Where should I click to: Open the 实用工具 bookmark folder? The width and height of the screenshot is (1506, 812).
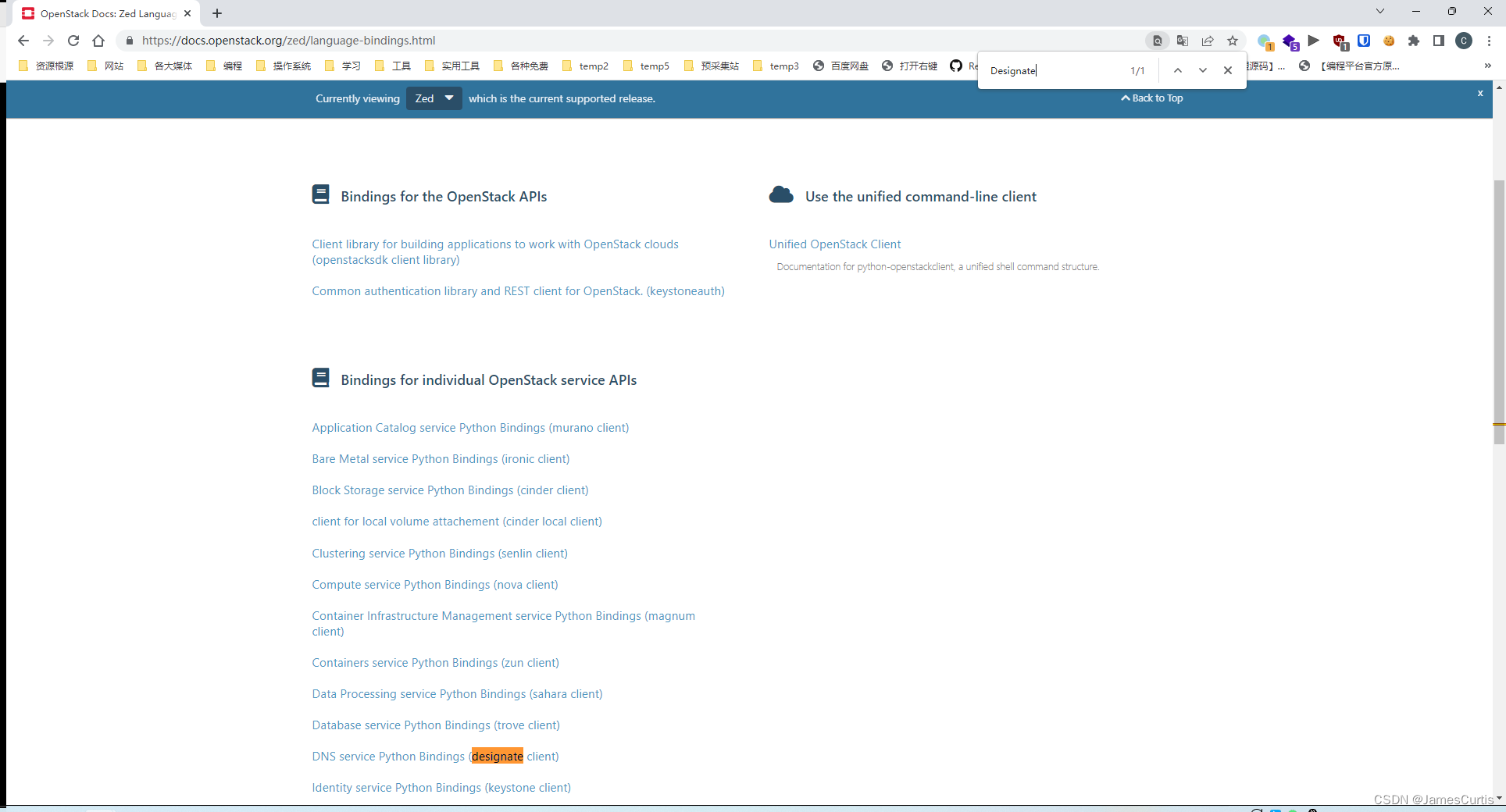452,66
